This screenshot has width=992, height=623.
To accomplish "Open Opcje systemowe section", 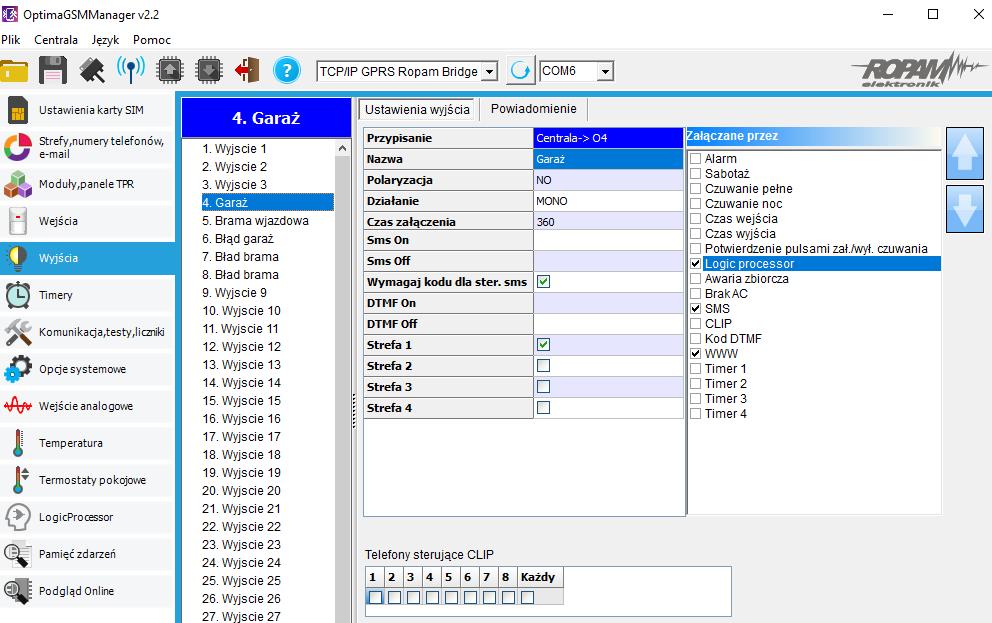I will [87, 369].
